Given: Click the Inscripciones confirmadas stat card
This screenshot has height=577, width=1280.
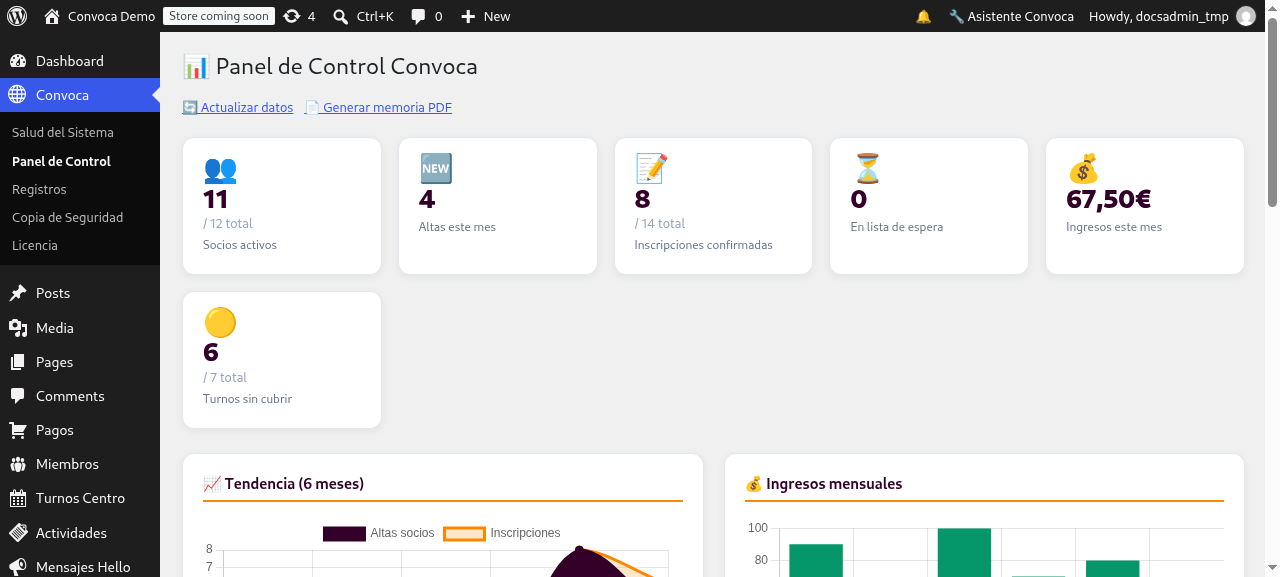Looking at the screenshot, I should (713, 206).
